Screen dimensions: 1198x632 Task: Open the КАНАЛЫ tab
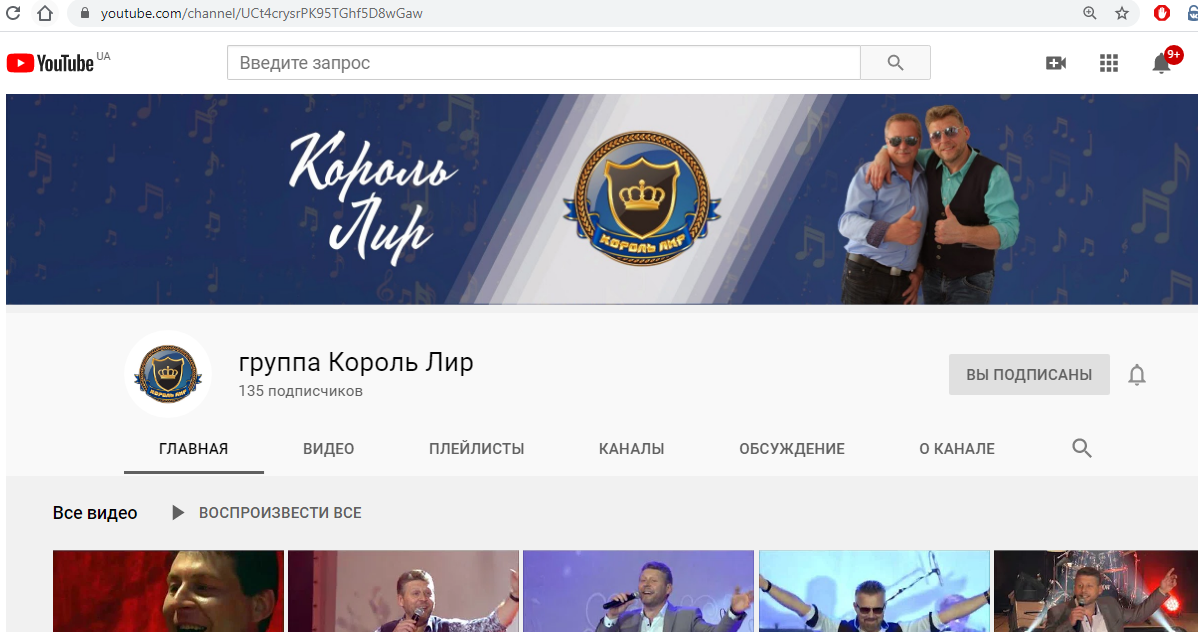click(631, 448)
